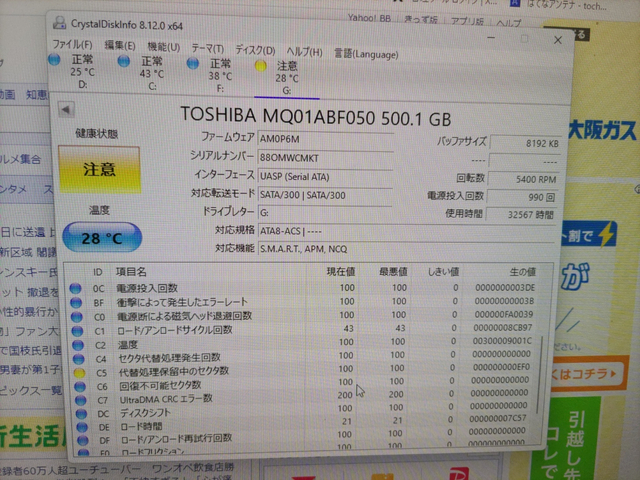Click the serial number field 88OMWCMKT
Image resolution: width=640 pixels, height=480 pixels.
coord(325,158)
